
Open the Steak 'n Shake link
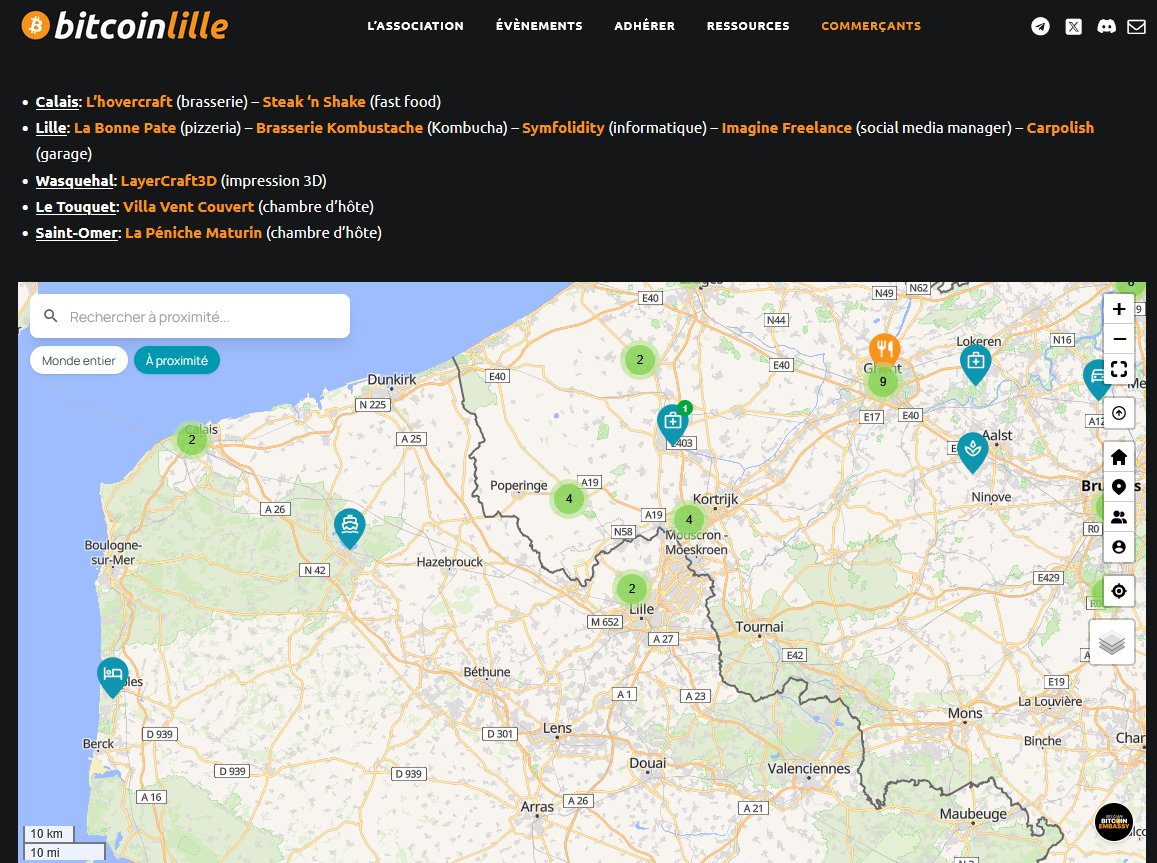[x=314, y=102]
